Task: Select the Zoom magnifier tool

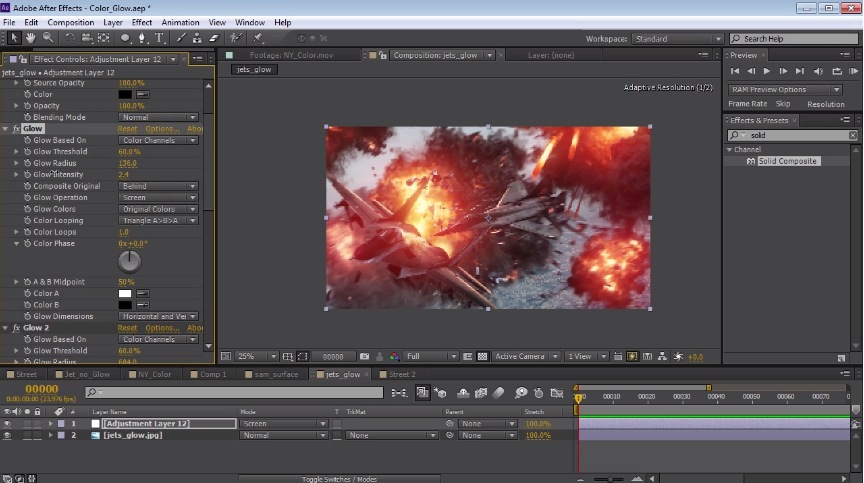Action: (46, 38)
